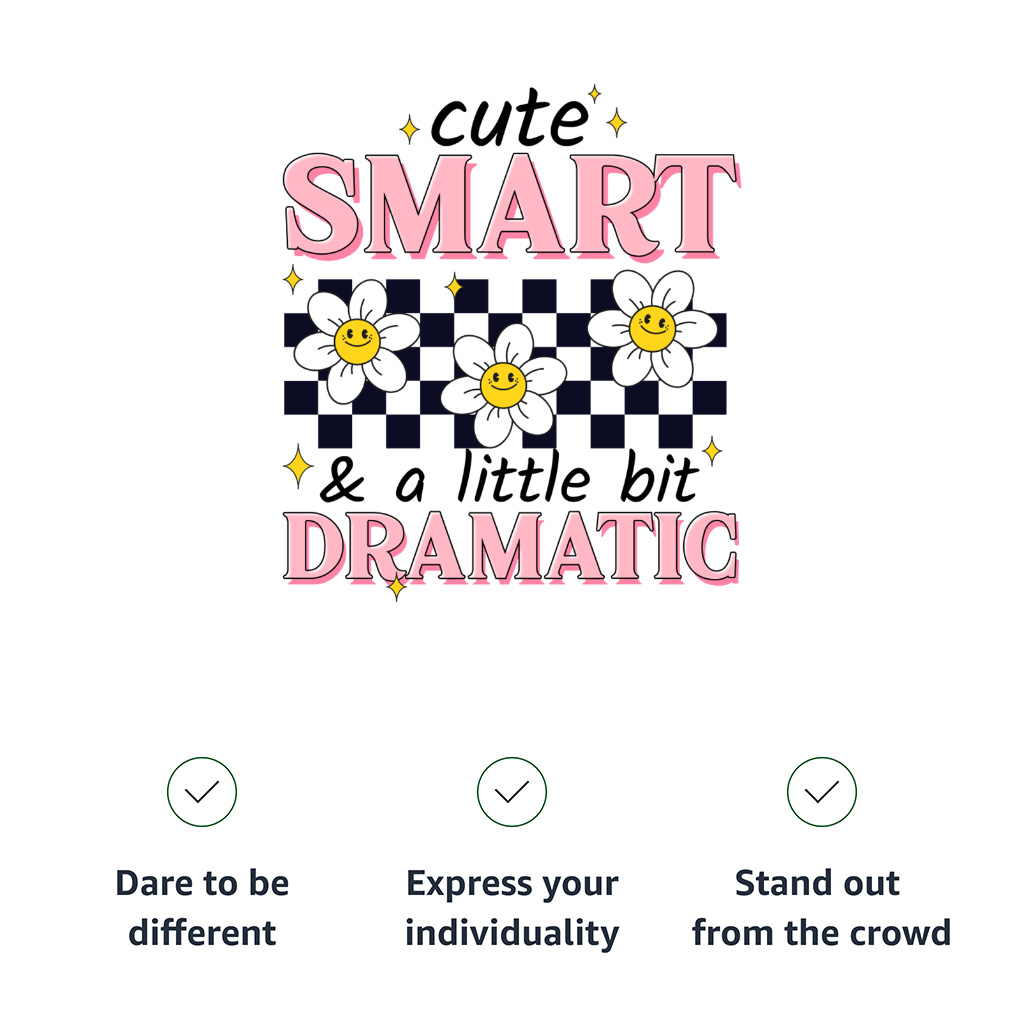Click the large yellow sparkle left of the ampersand
1024x1024 pixels.
point(297,466)
